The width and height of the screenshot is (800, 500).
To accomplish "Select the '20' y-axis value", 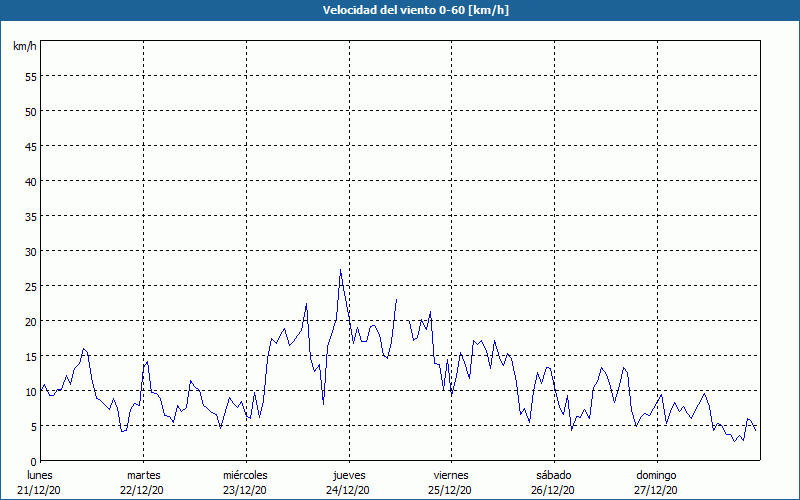I will click(31, 322).
